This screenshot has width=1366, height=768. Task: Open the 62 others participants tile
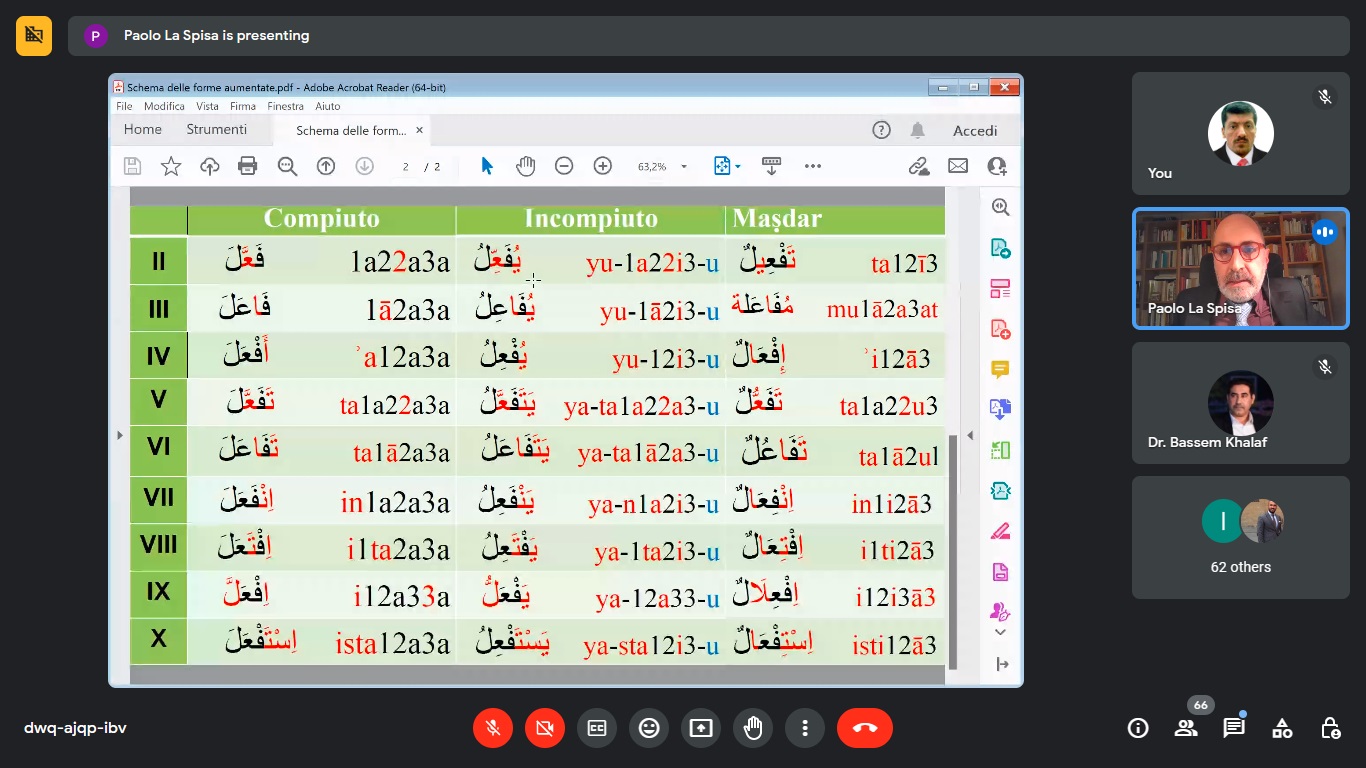1240,537
